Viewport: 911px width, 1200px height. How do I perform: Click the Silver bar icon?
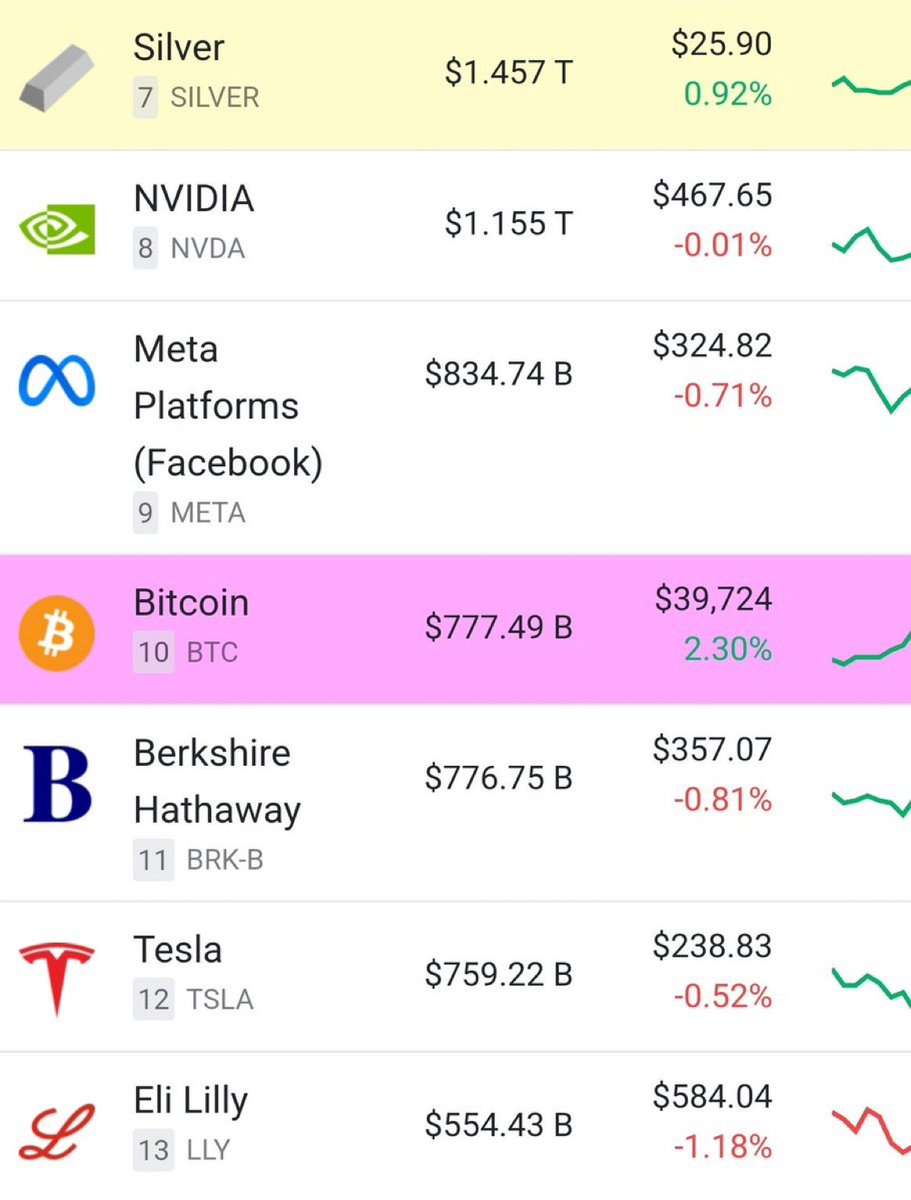[57, 77]
